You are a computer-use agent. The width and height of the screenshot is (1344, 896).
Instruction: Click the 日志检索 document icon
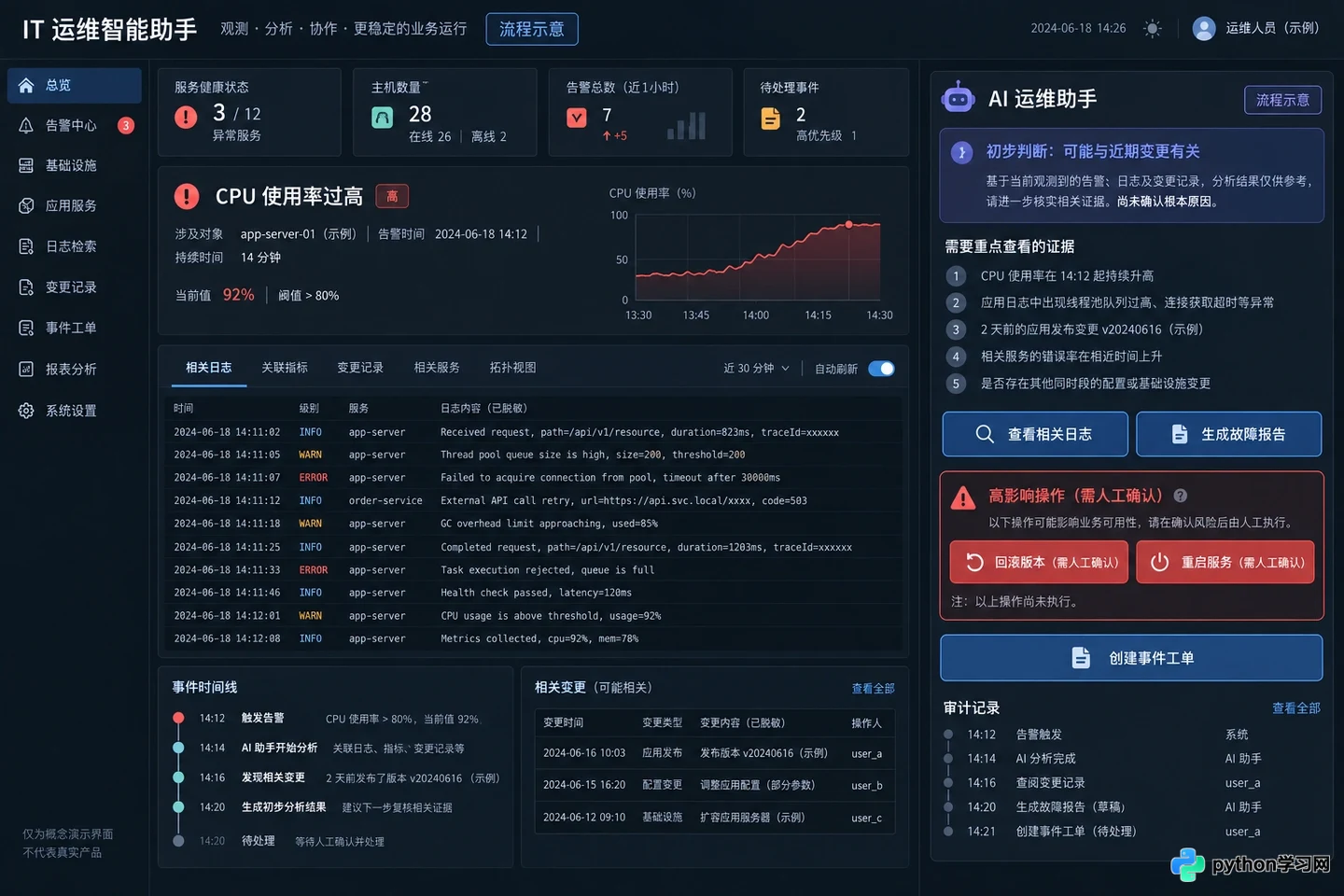(x=26, y=246)
